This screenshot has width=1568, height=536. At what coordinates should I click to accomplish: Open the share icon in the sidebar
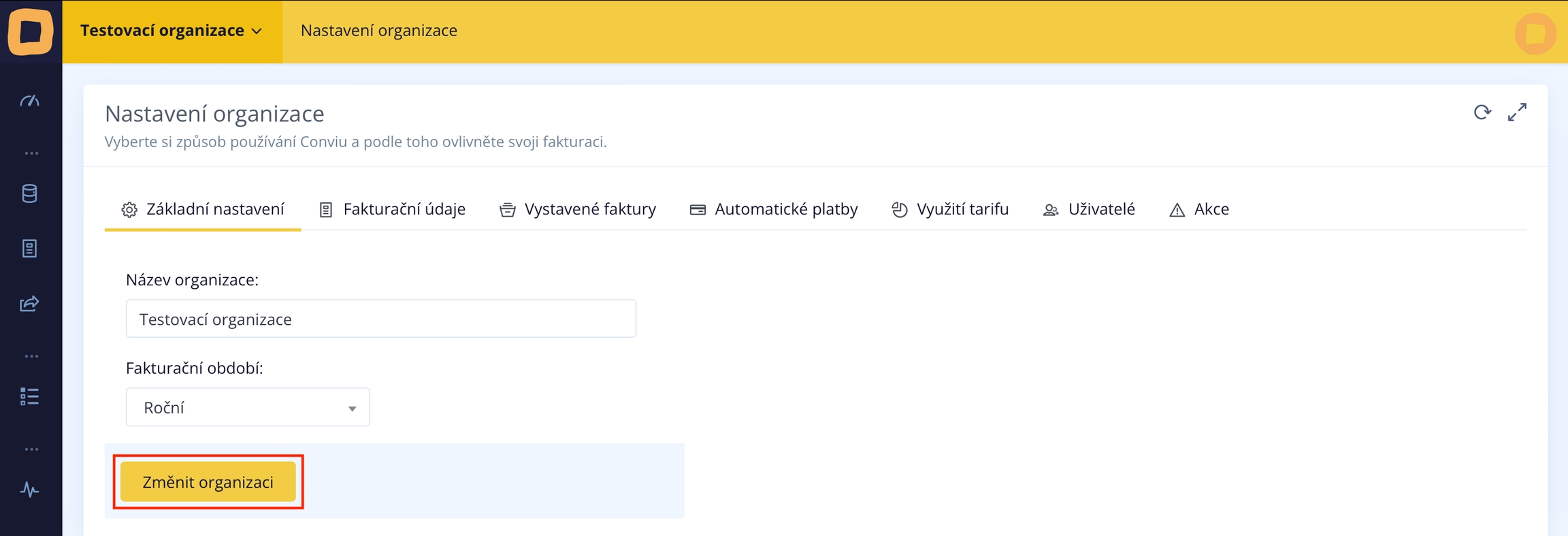coord(30,304)
